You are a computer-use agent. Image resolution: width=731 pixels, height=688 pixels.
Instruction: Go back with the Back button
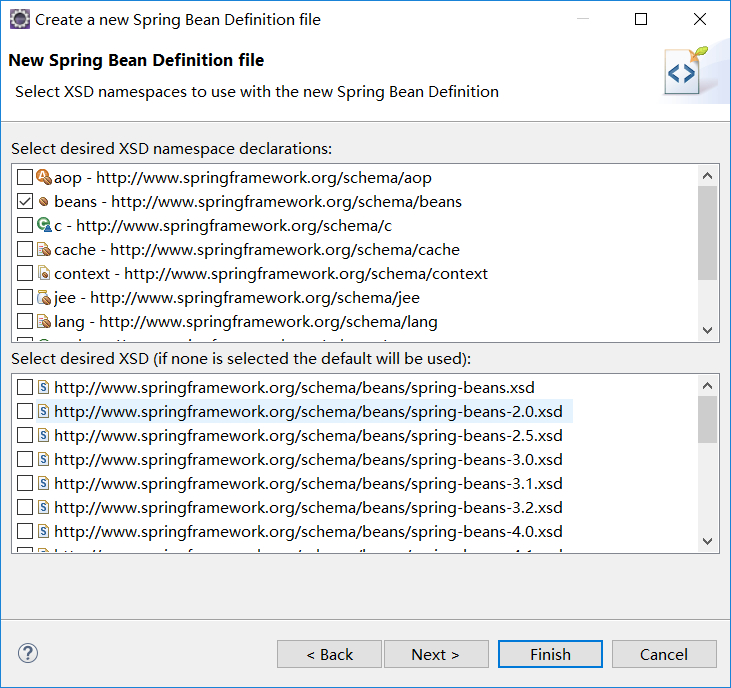pos(329,654)
